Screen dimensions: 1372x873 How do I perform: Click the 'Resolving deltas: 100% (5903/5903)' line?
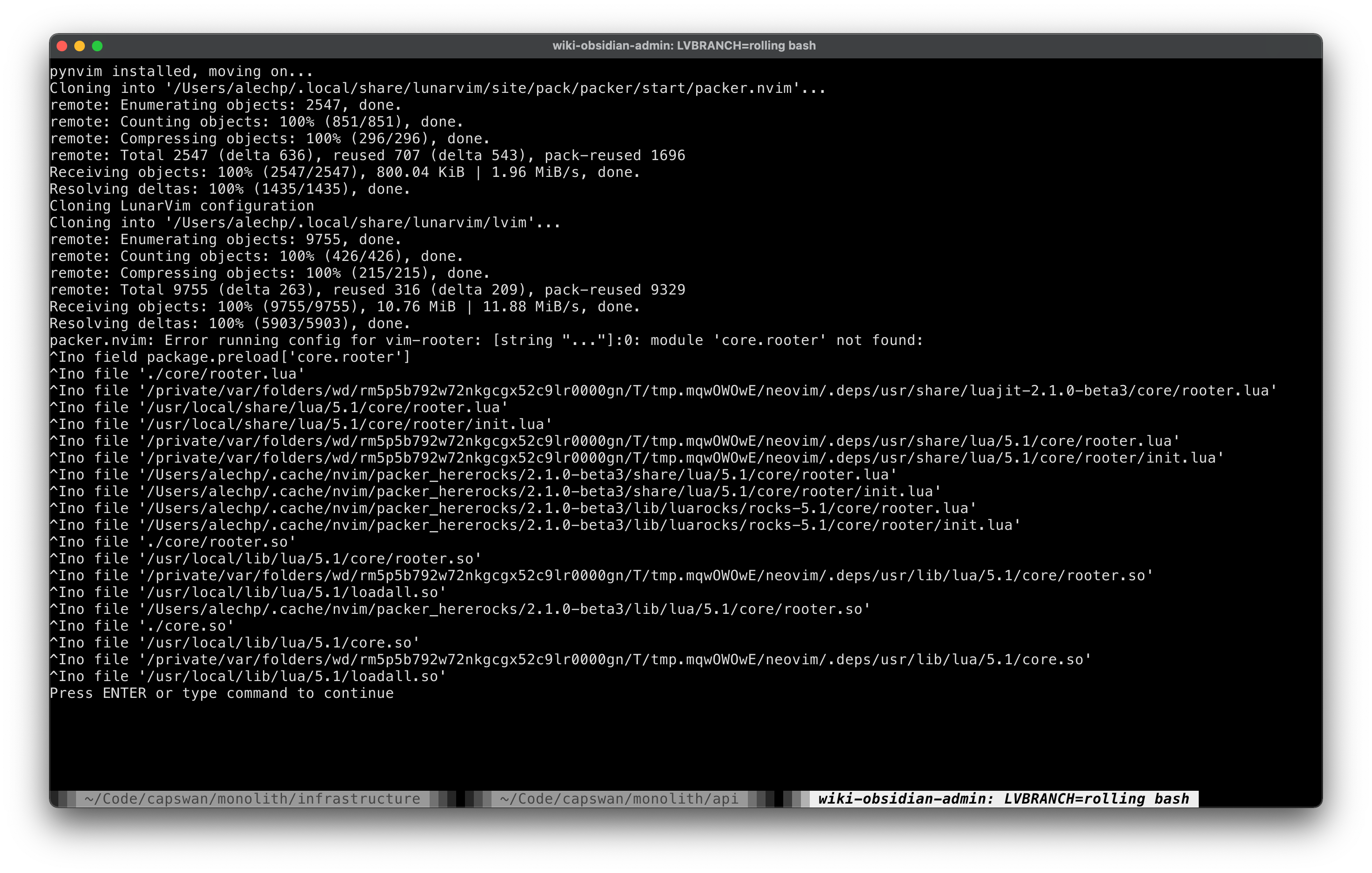pyautogui.click(x=230, y=323)
